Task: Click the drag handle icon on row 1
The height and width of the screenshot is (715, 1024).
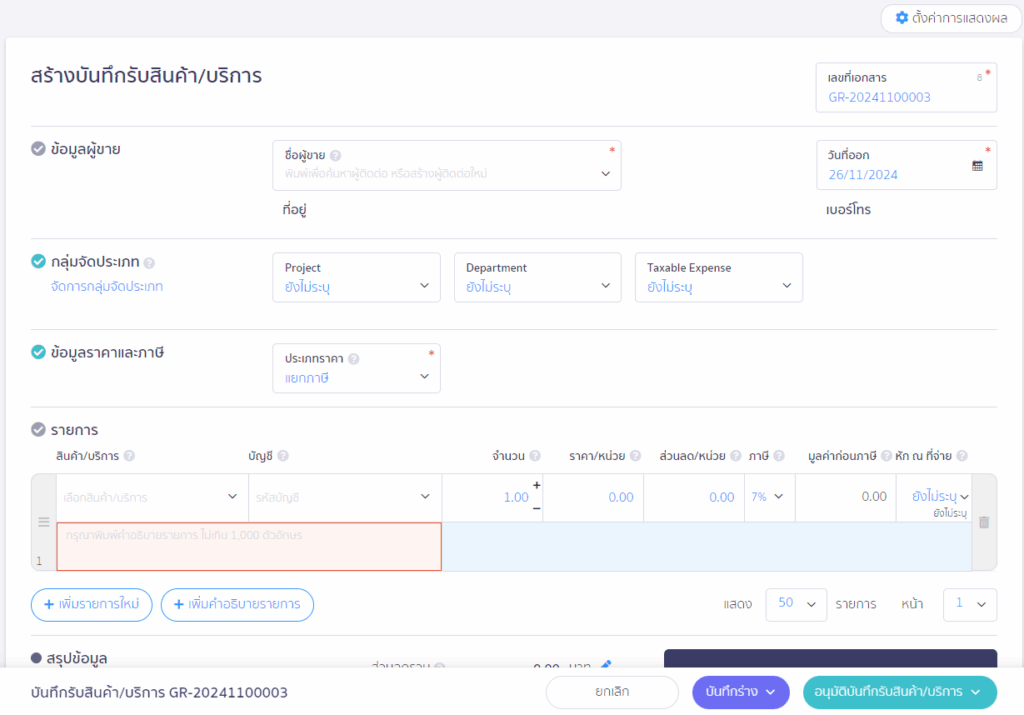Action: 43,522
